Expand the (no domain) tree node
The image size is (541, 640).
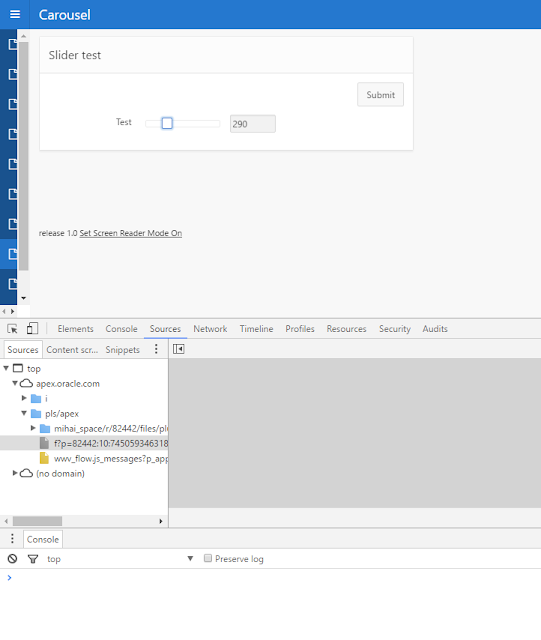coord(15,473)
